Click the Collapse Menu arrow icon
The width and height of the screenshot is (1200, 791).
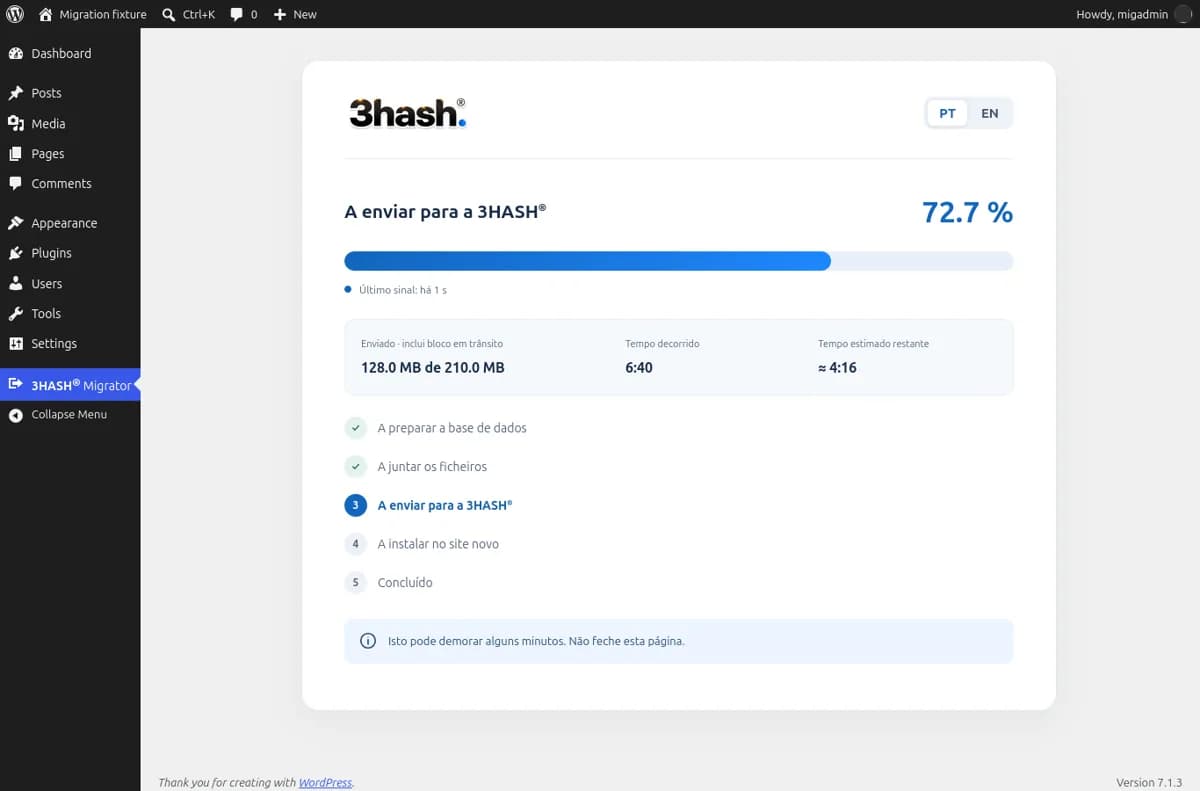[x=16, y=415]
